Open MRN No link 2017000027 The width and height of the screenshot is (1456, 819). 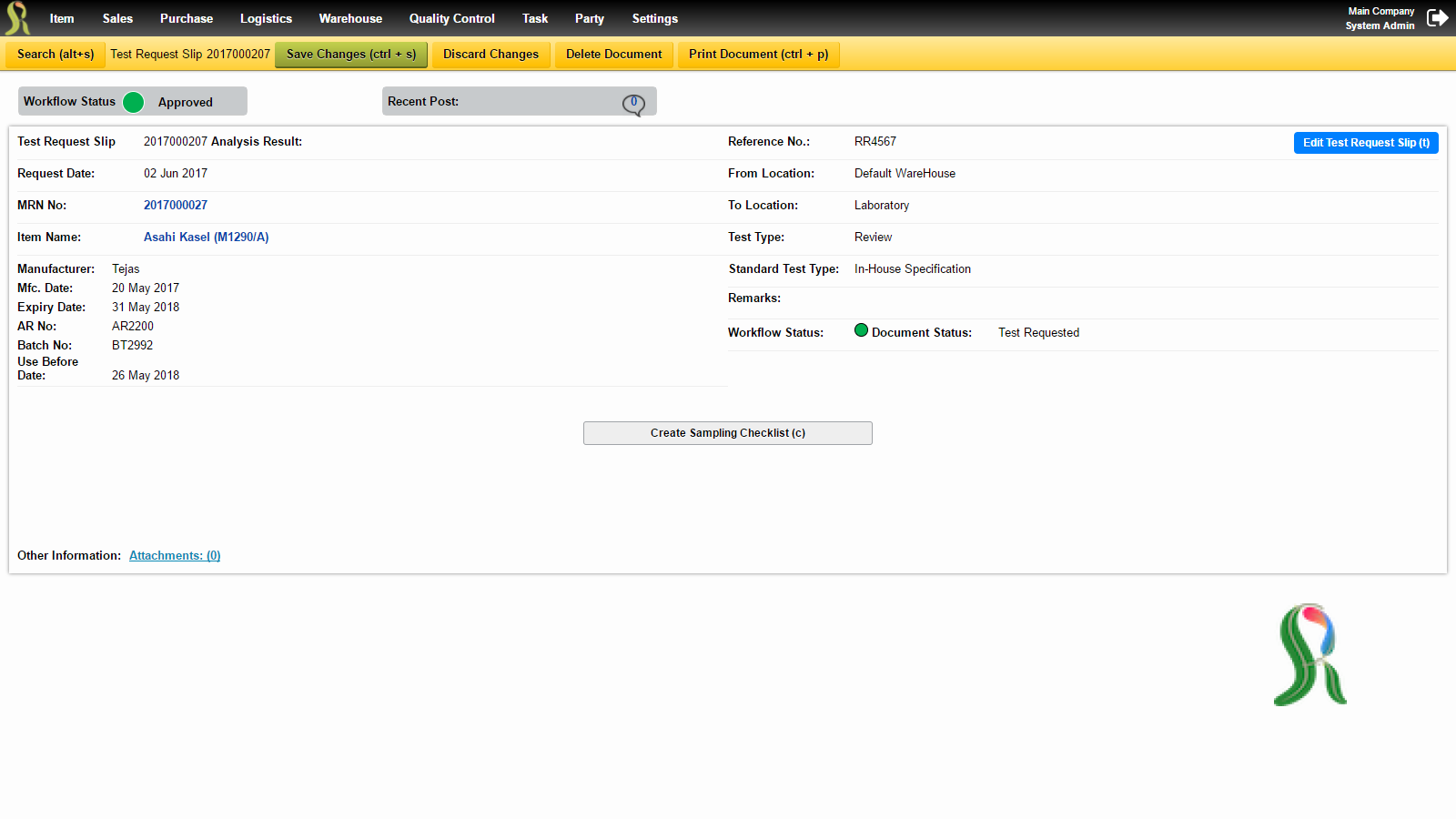point(176,206)
